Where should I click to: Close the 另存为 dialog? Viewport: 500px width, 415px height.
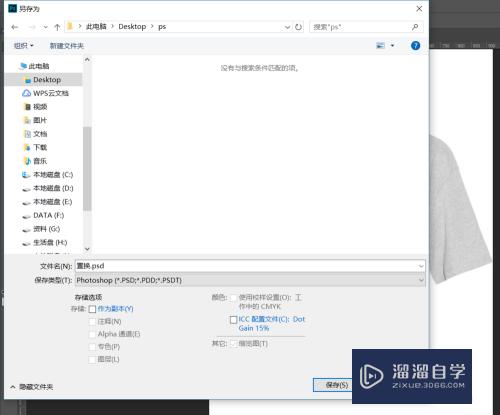point(419,9)
